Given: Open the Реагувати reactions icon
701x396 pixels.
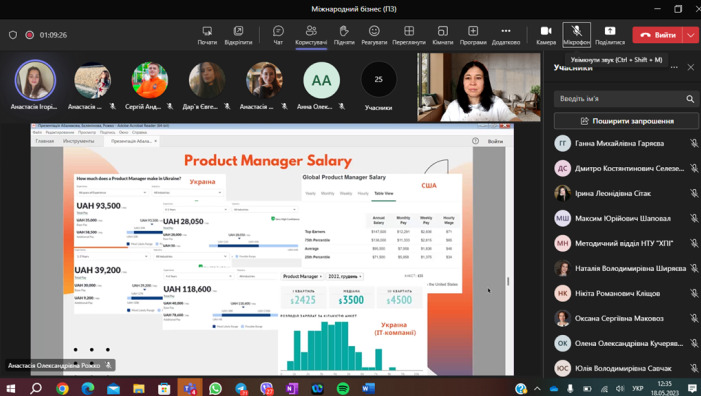Looking at the screenshot, I should (x=374, y=35).
